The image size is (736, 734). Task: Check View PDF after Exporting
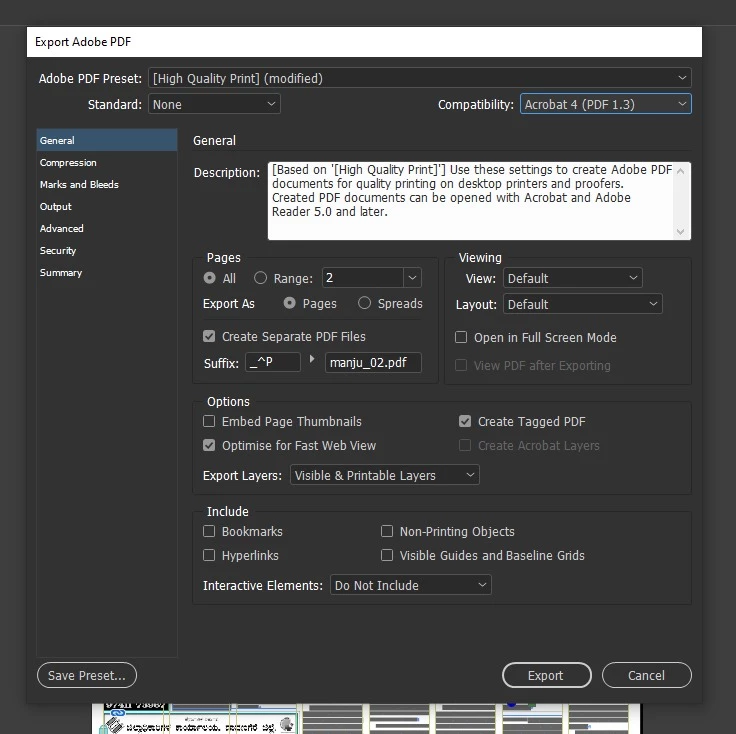(461, 365)
